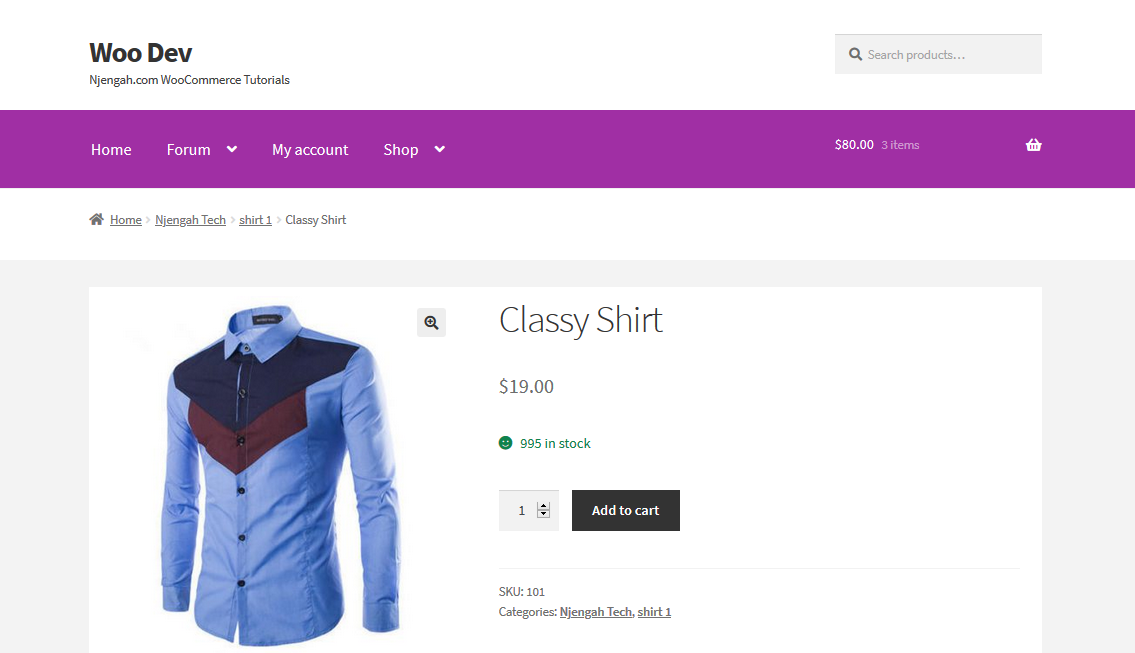The width and height of the screenshot is (1135, 653).
Task: Click the Classy Shirt product image
Action: pos(280,470)
